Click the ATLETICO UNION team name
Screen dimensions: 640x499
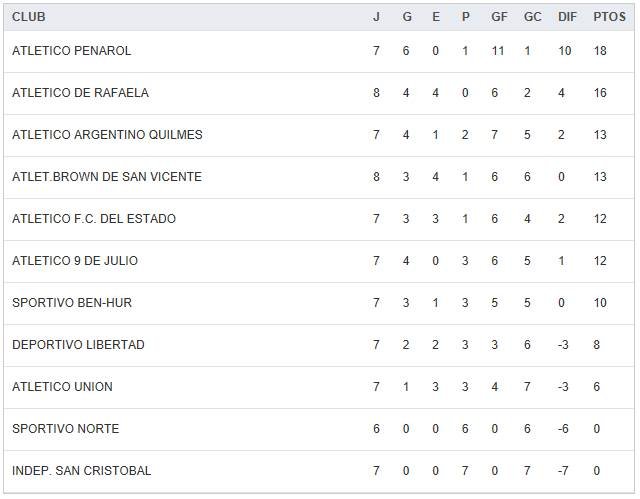(x=62, y=387)
